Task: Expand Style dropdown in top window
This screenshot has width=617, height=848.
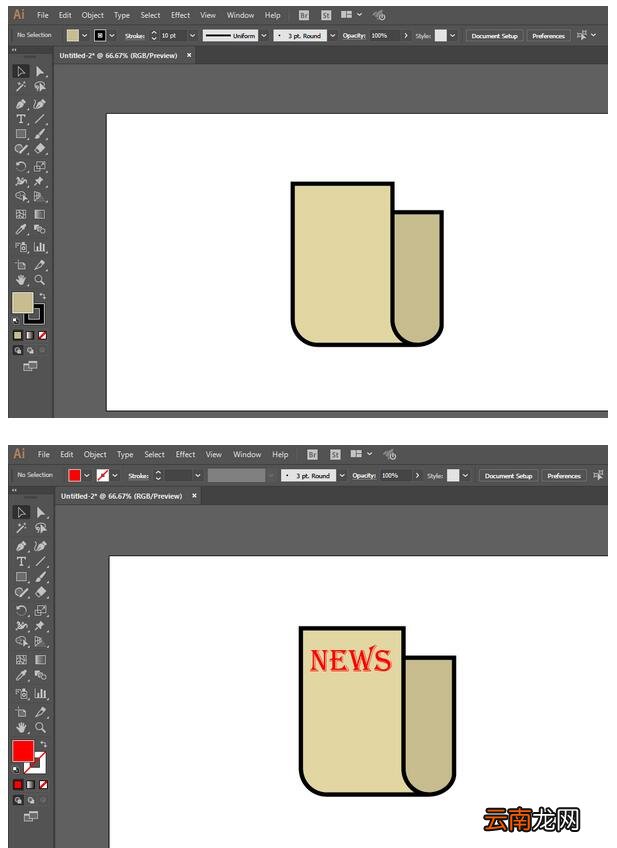Action: (453, 36)
